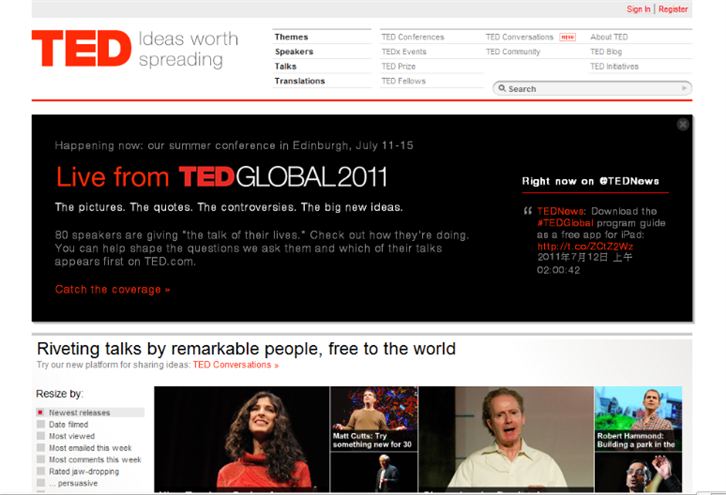This screenshot has height=495, width=726.
Task: Click #TEDGlobal hashtag link
Action: (x=565, y=223)
